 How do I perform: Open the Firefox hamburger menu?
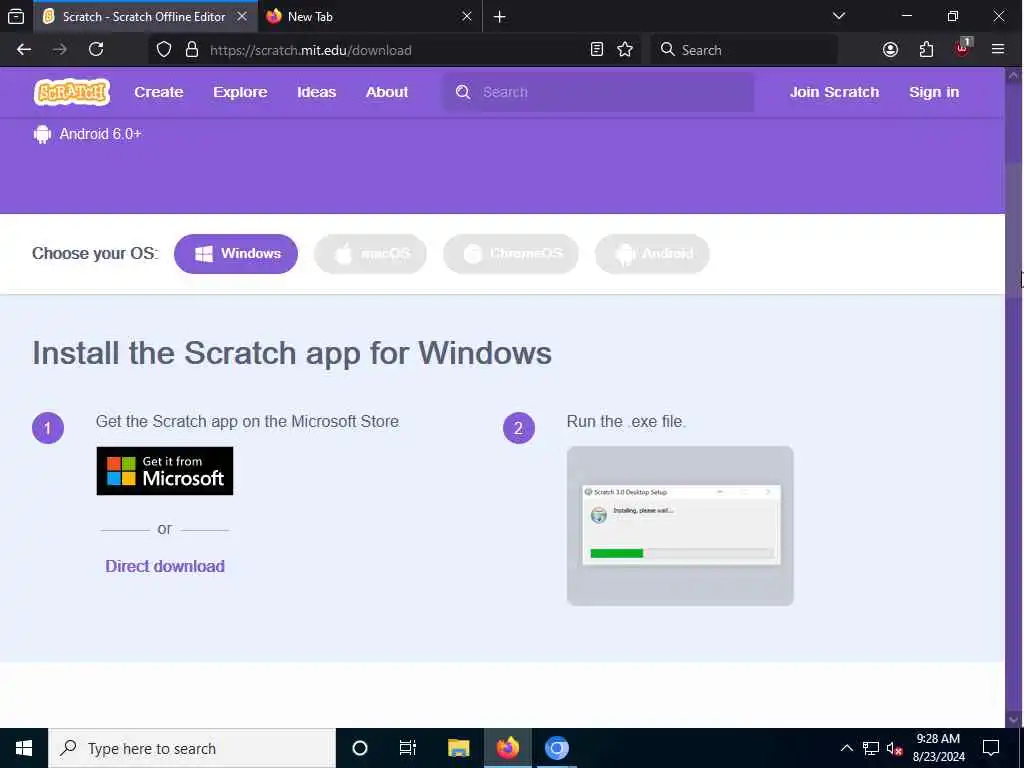pos(998,50)
